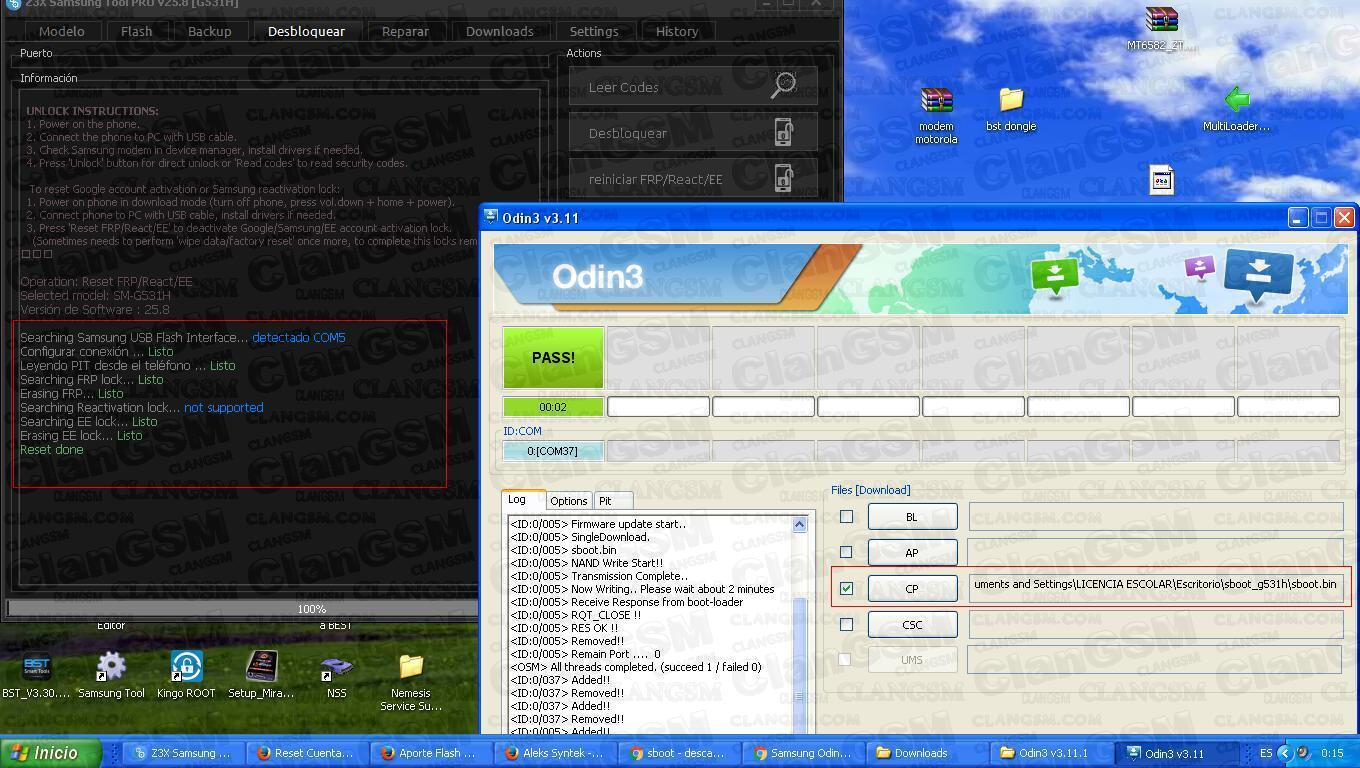
Task: Open the sboot - desca taskbar button
Action: pyautogui.click(x=680, y=753)
